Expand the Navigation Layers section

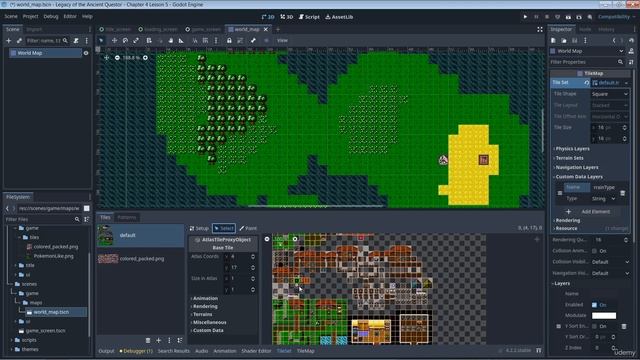pyautogui.click(x=576, y=167)
